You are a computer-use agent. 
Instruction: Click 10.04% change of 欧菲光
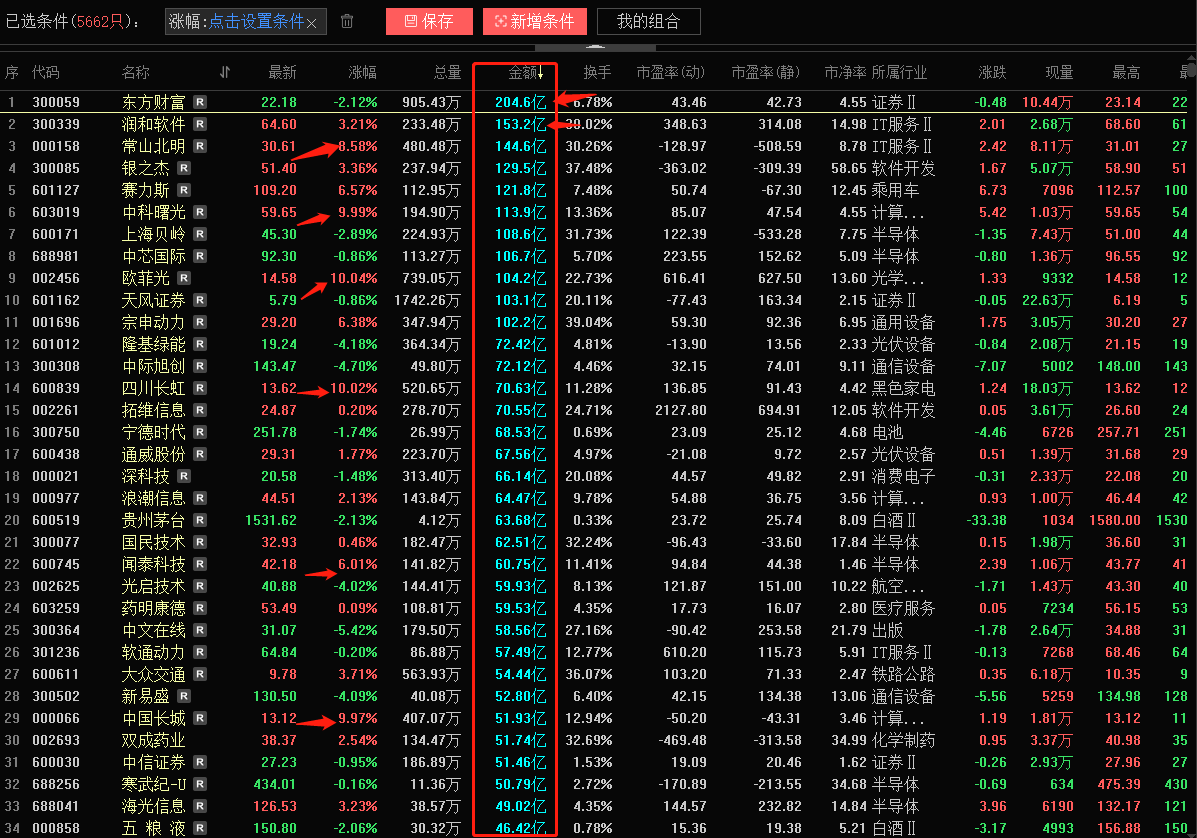tap(353, 279)
